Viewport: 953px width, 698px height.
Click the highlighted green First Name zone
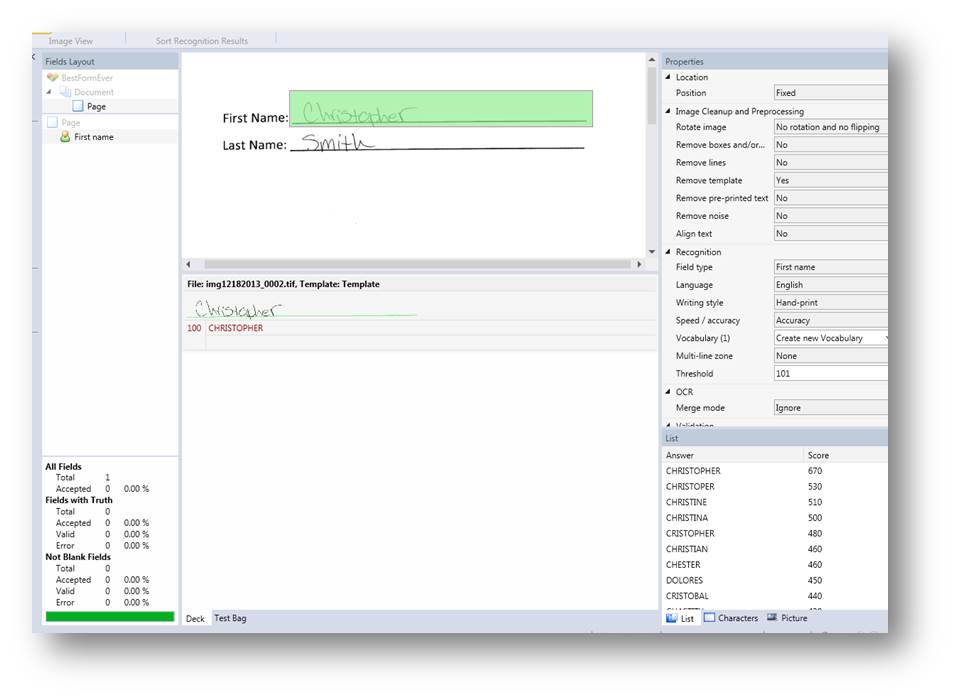point(440,109)
